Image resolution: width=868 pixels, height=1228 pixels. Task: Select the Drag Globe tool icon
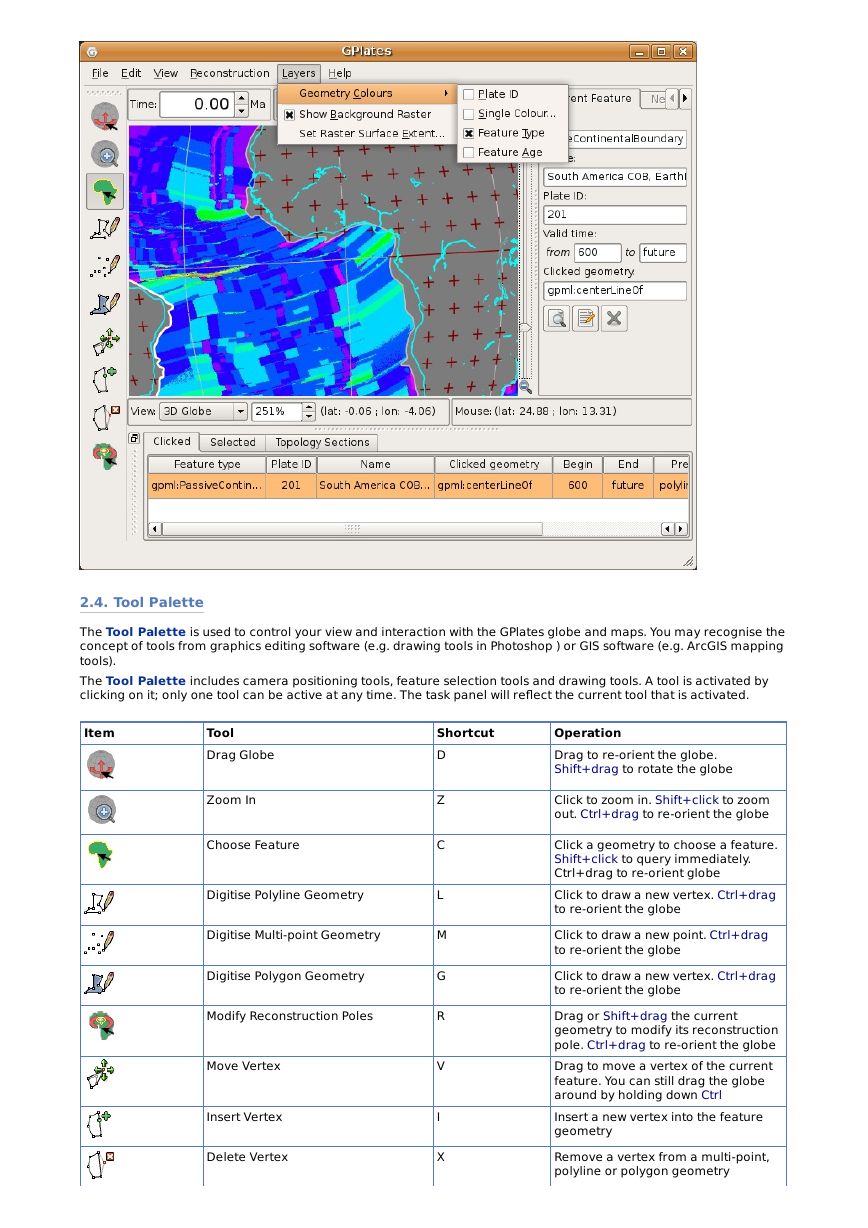[105, 118]
